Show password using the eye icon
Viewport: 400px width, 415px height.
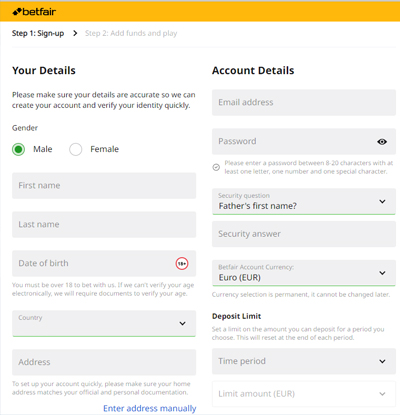382,142
